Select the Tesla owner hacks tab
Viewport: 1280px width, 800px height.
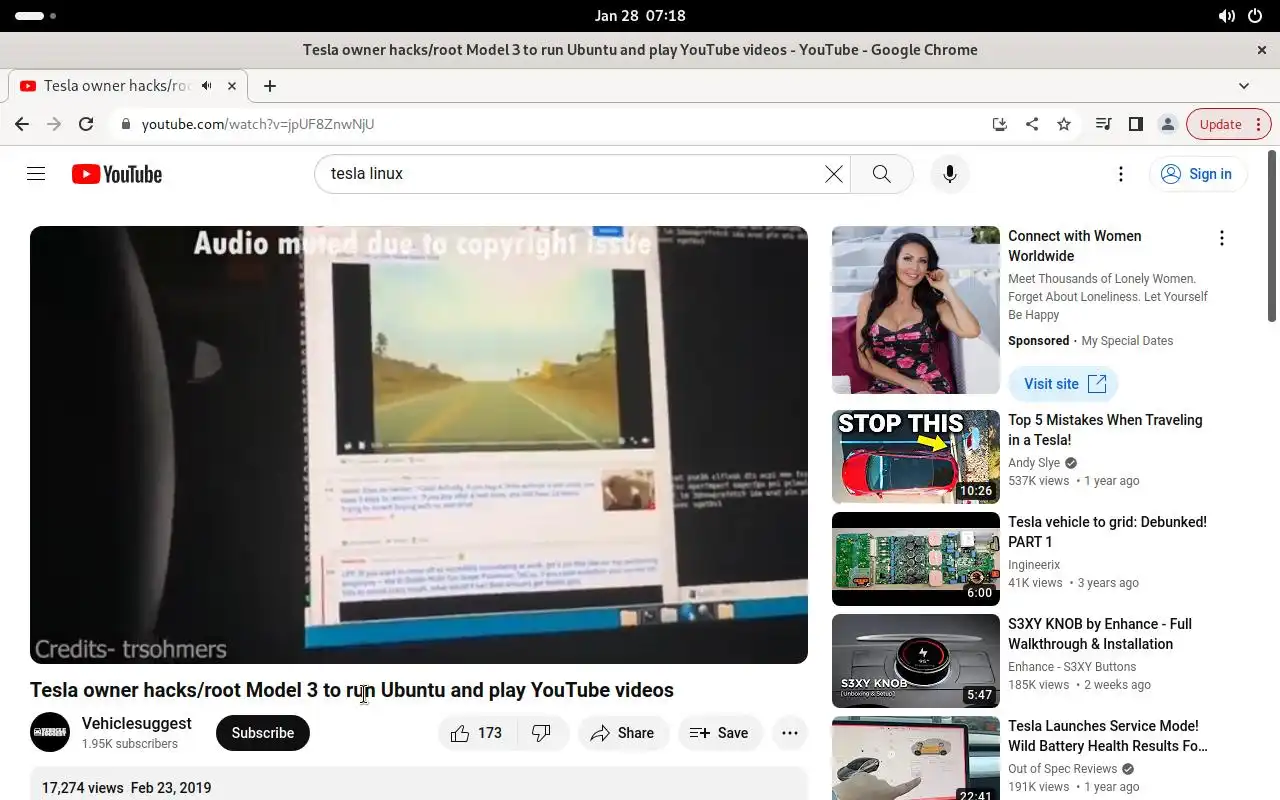click(x=128, y=86)
